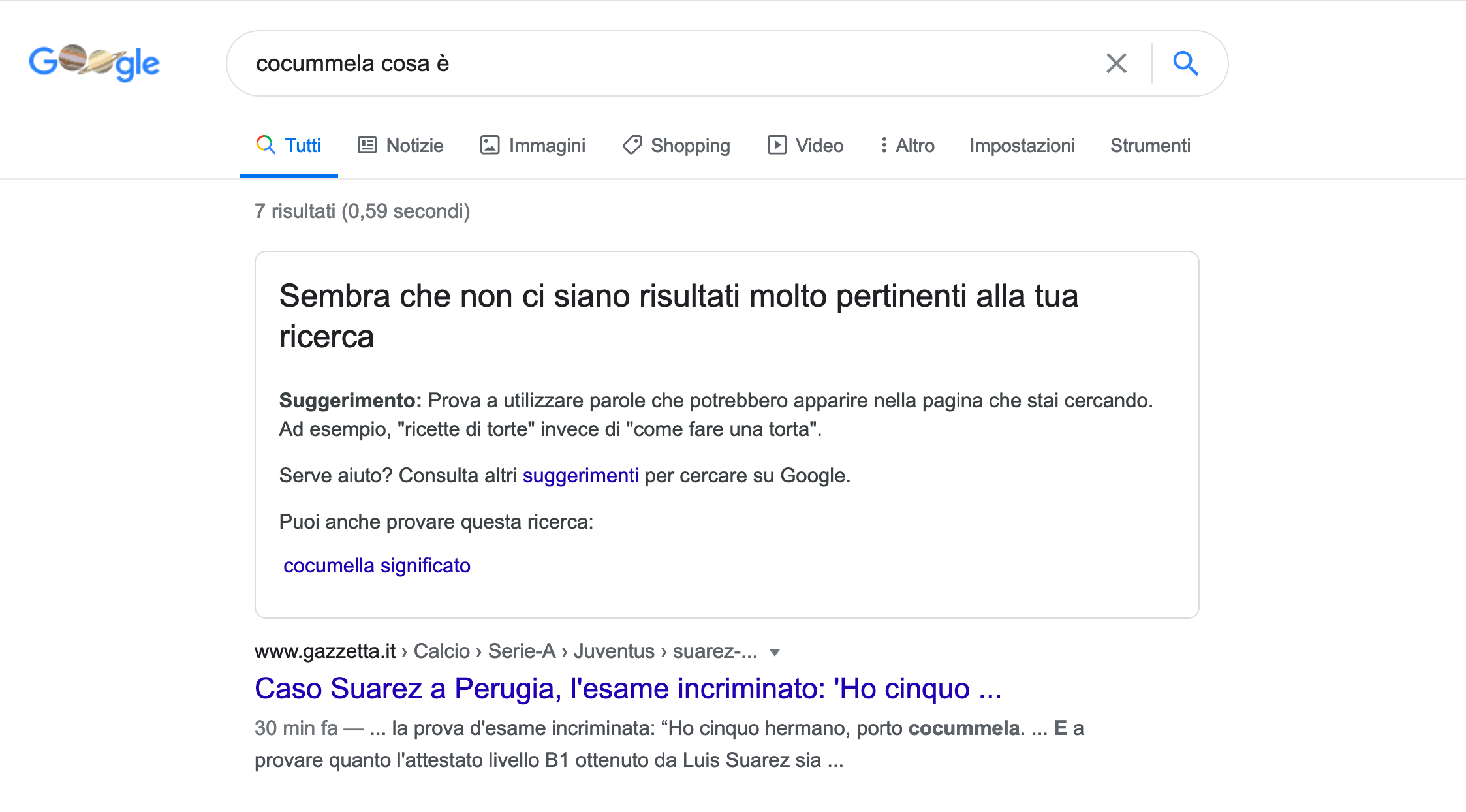Click the Google doodle logo
Image resolution: width=1466 pixels, height=812 pixels.
94,63
